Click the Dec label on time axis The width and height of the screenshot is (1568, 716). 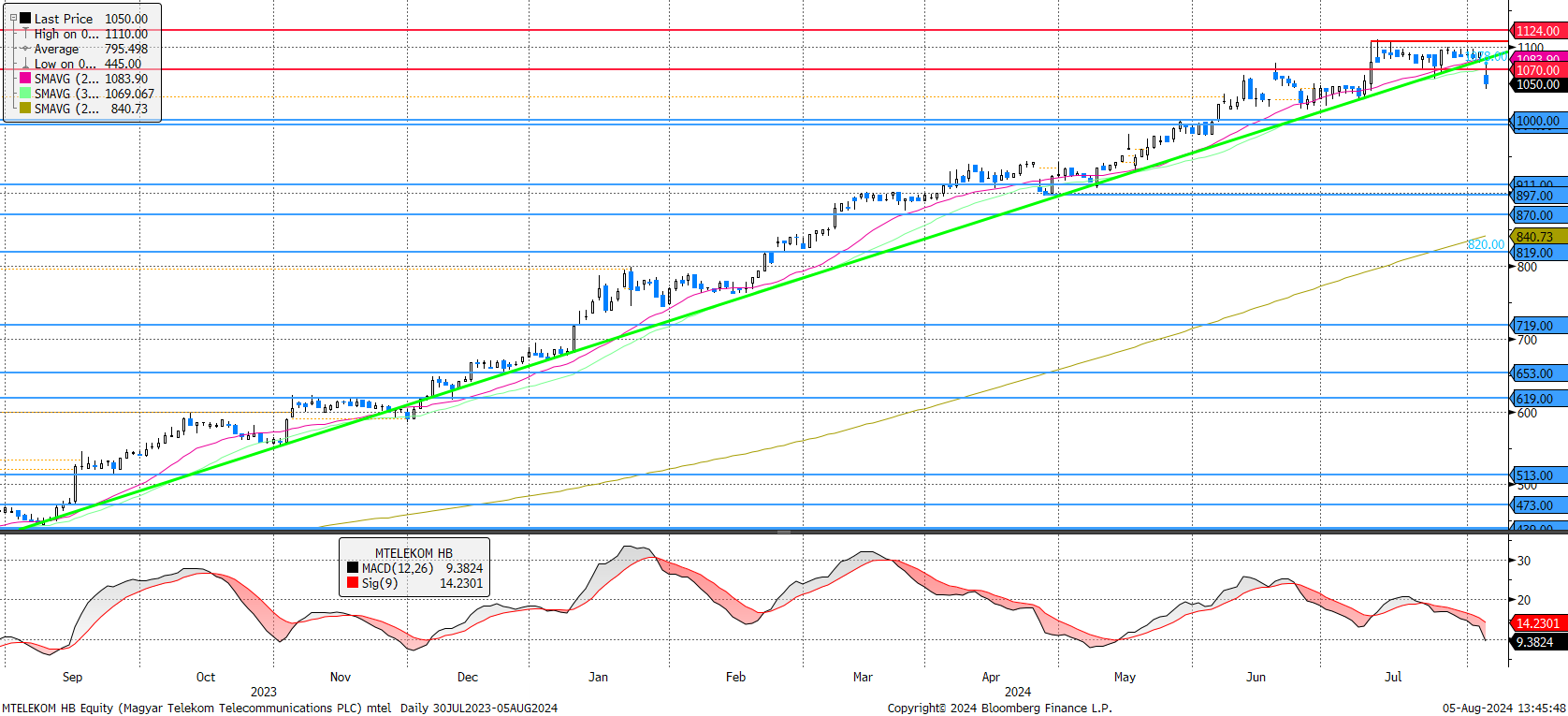tap(468, 677)
